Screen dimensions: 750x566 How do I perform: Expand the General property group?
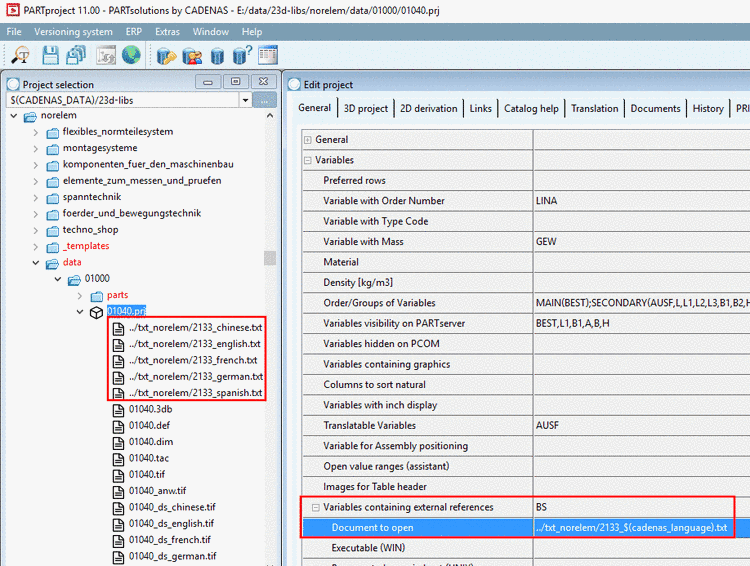(x=308, y=140)
